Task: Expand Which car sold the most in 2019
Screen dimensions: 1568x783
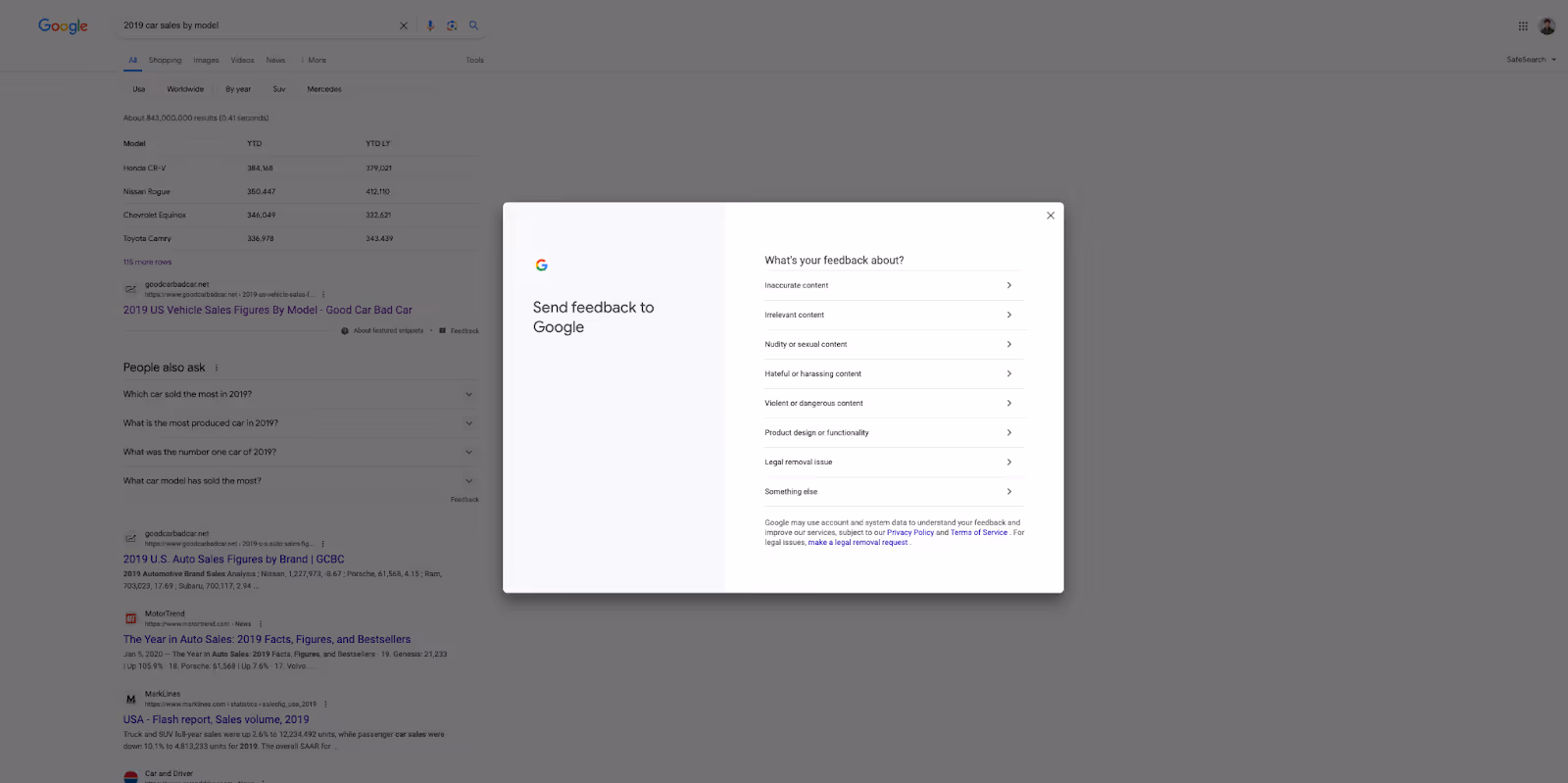Action: tap(300, 394)
